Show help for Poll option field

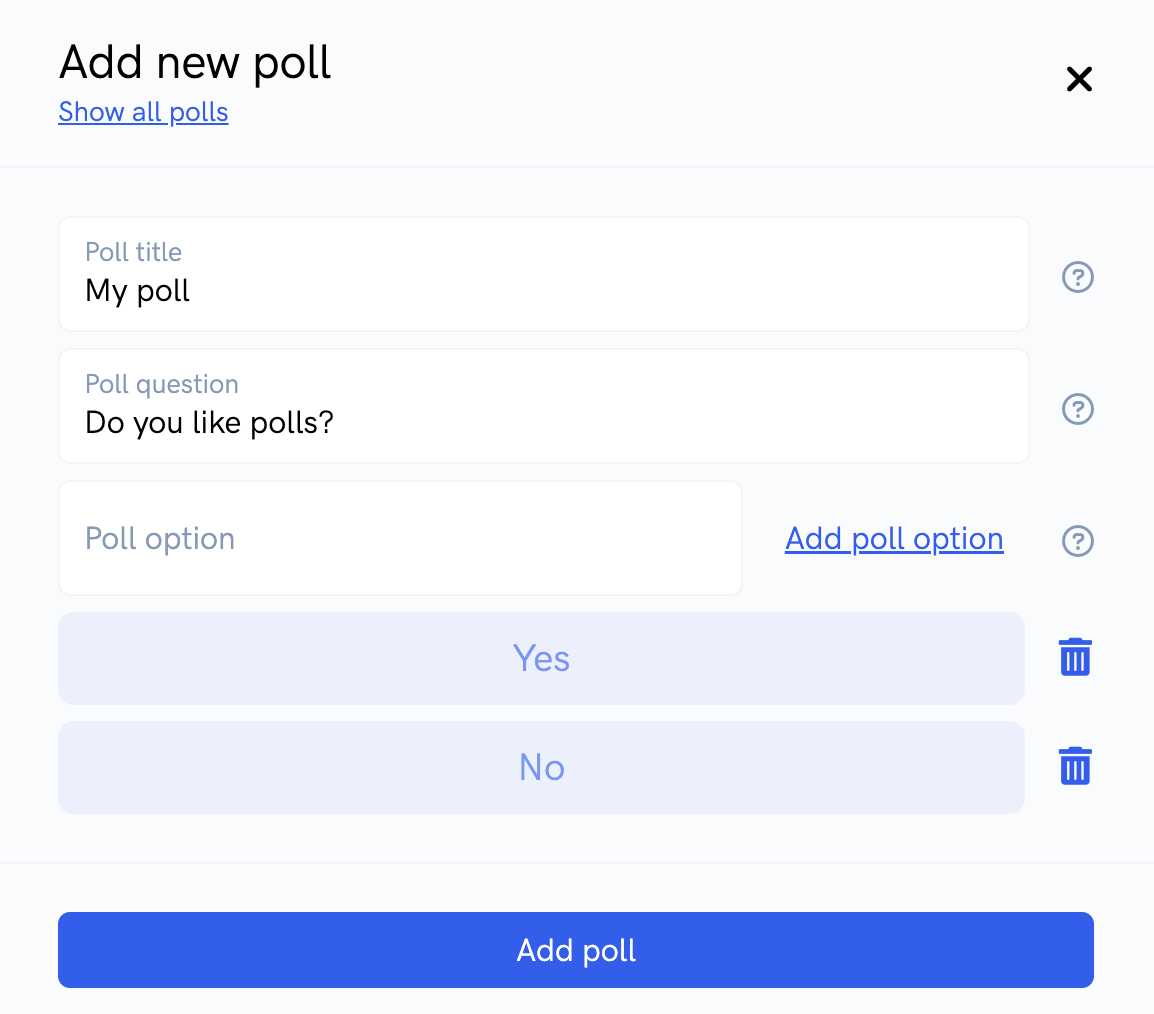(x=1077, y=541)
